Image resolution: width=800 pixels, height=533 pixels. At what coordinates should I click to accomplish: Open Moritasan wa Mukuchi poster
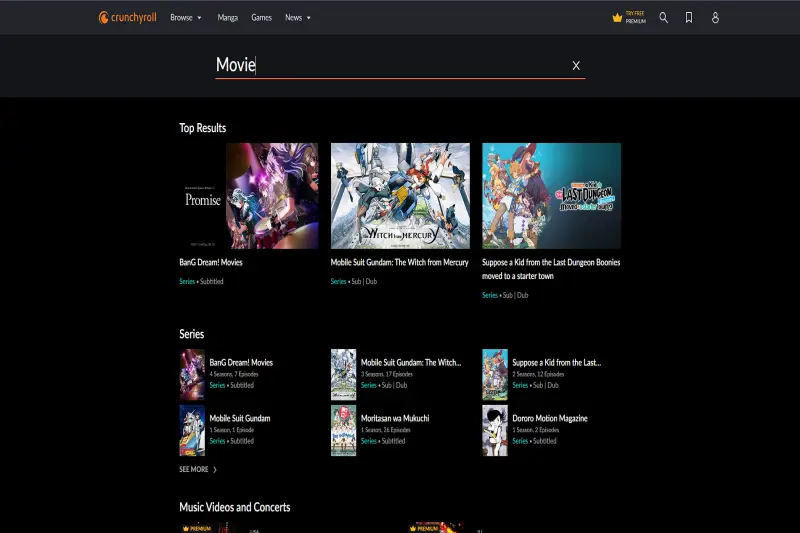(x=343, y=430)
